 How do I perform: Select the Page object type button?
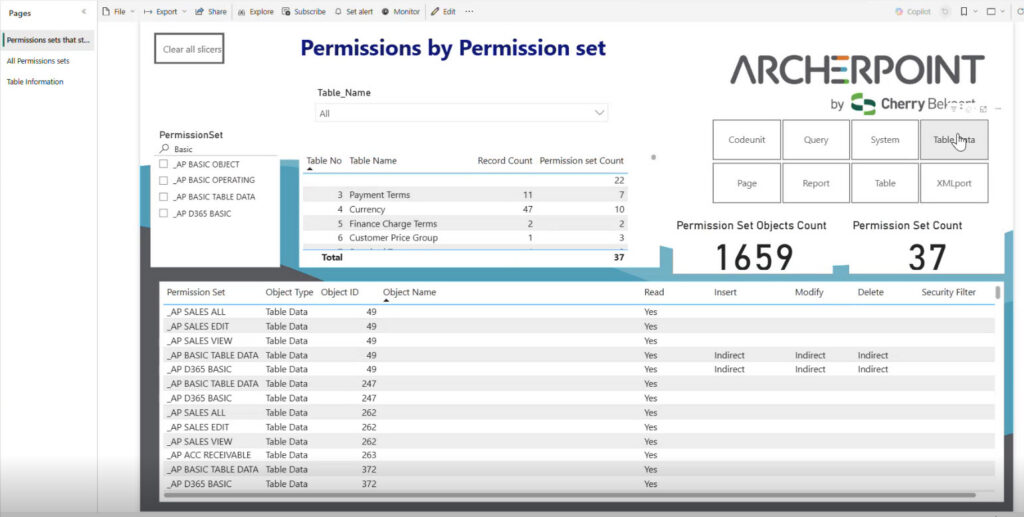coord(746,183)
